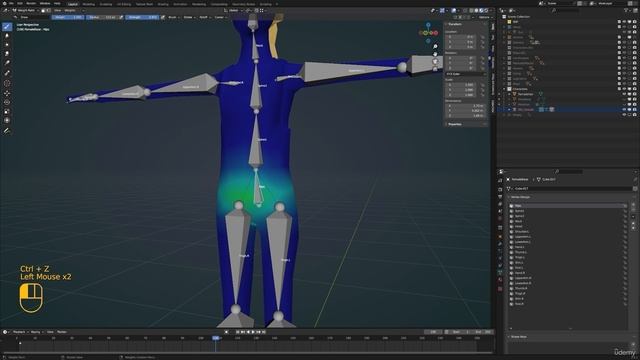The height and width of the screenshot is (360, 640).
Task: Open the Cursor settings dropdown
Action: click(x=220, y=17)
